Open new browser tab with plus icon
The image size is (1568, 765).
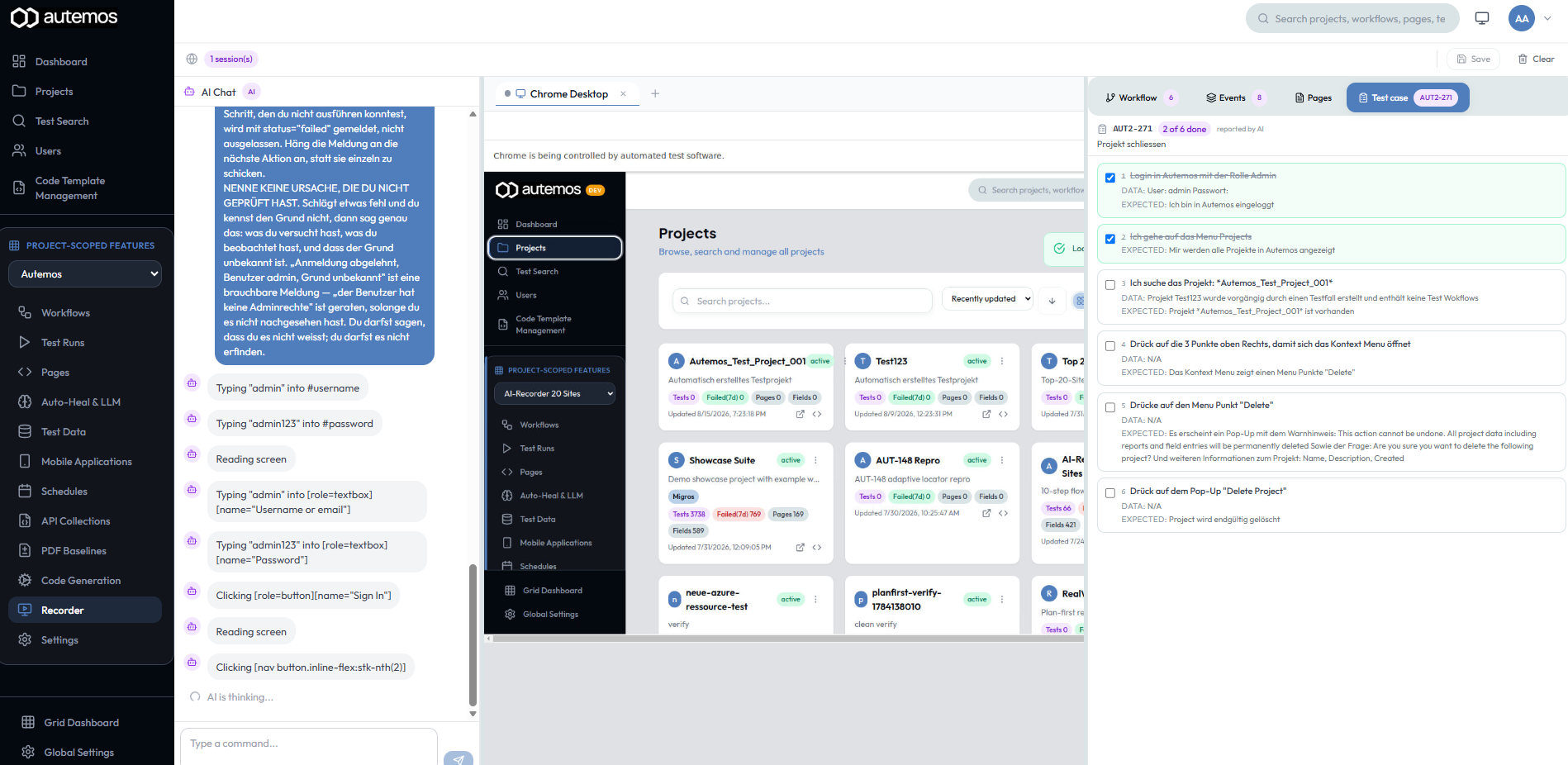pos(655,93)
